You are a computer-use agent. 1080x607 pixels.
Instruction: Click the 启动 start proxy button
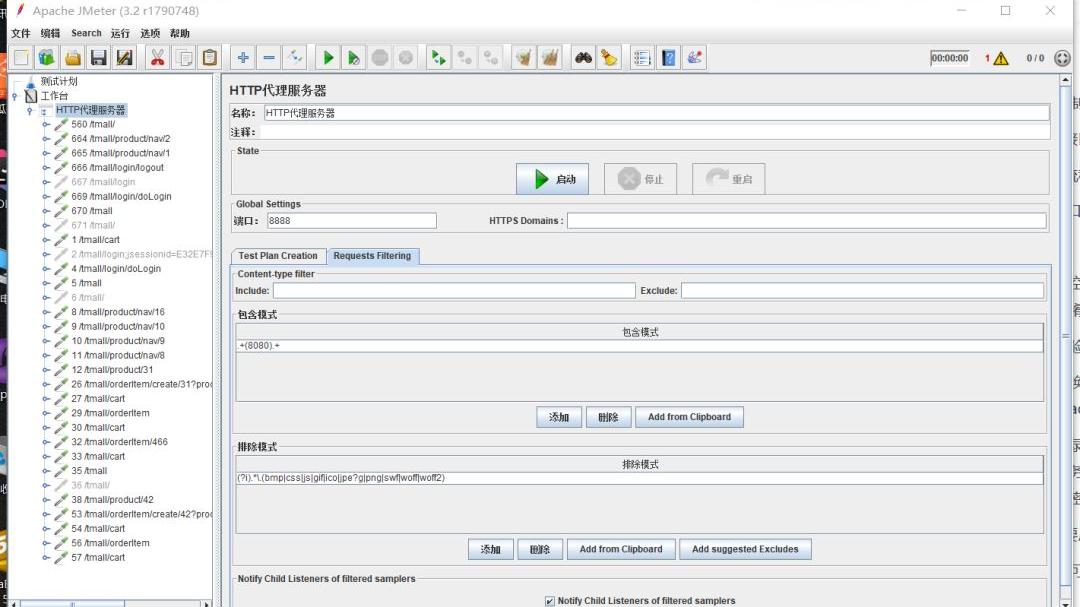click(552, 179)
